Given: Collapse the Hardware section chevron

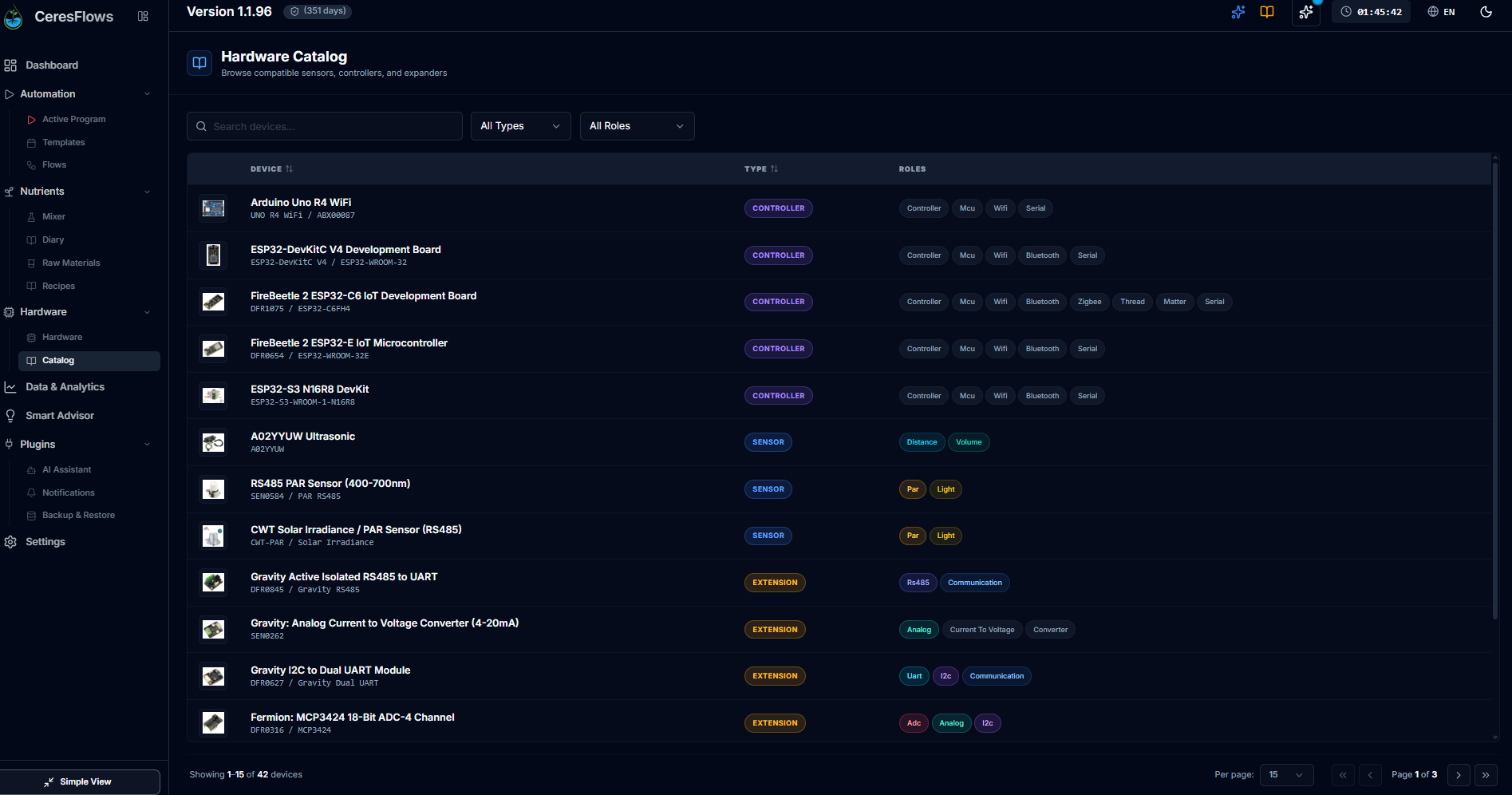Looking at the screenshot, I should [x=147, y=312].
